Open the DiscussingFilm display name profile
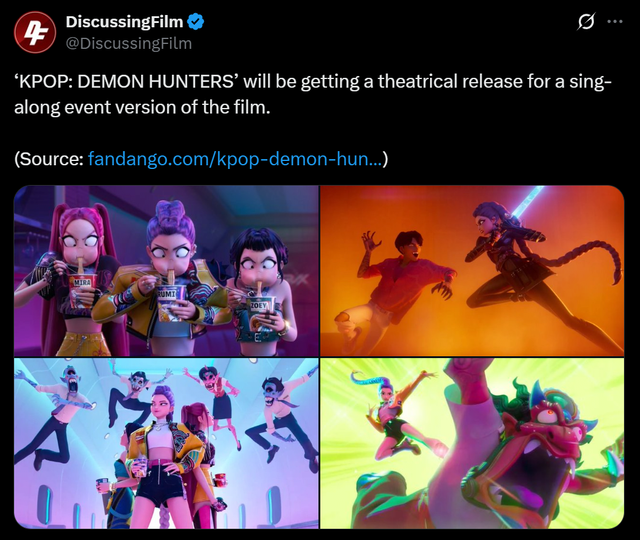Screen dimensions: 640x540 [124, 22]
